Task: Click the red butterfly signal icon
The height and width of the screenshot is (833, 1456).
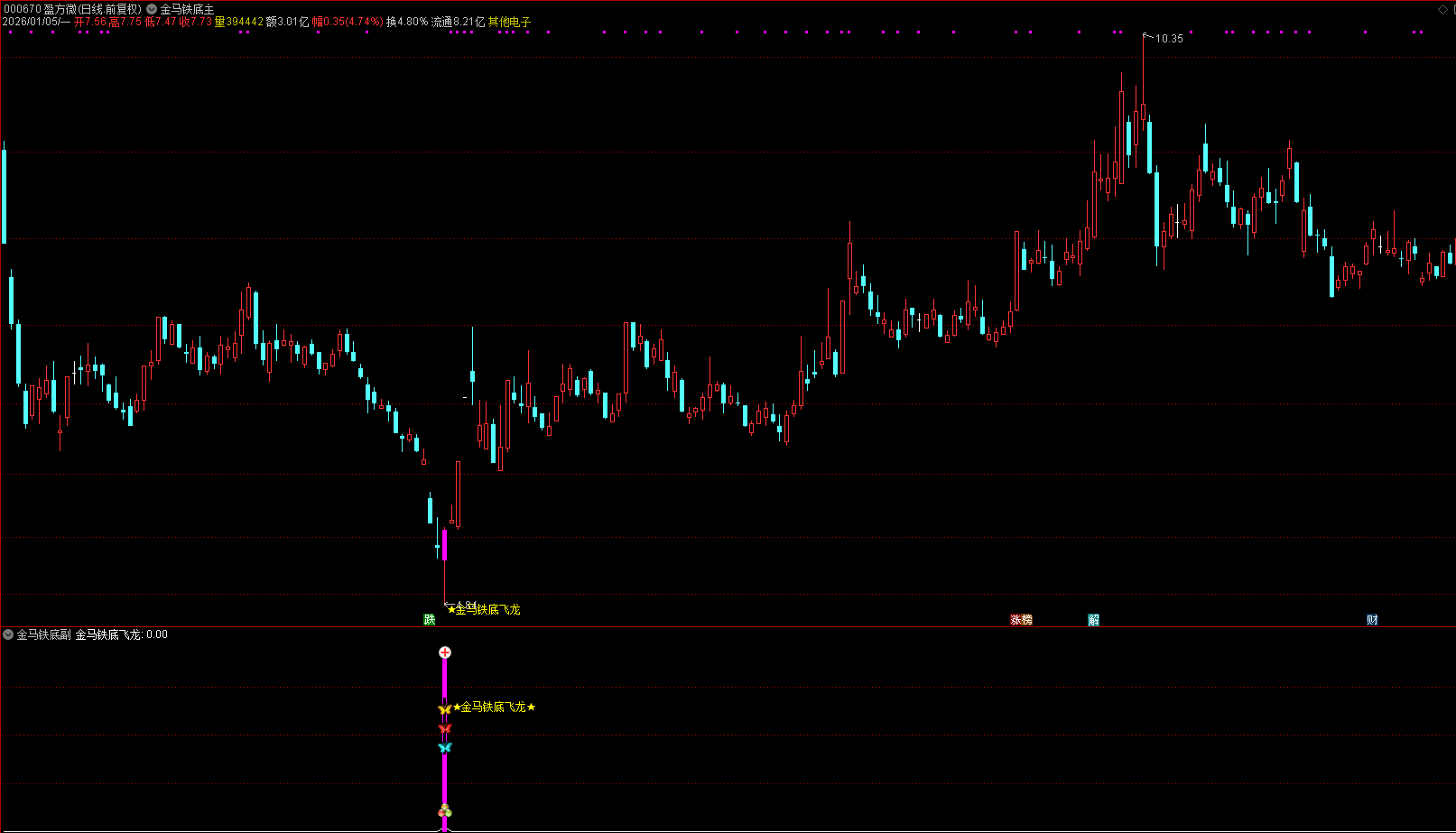Action: 444,728
